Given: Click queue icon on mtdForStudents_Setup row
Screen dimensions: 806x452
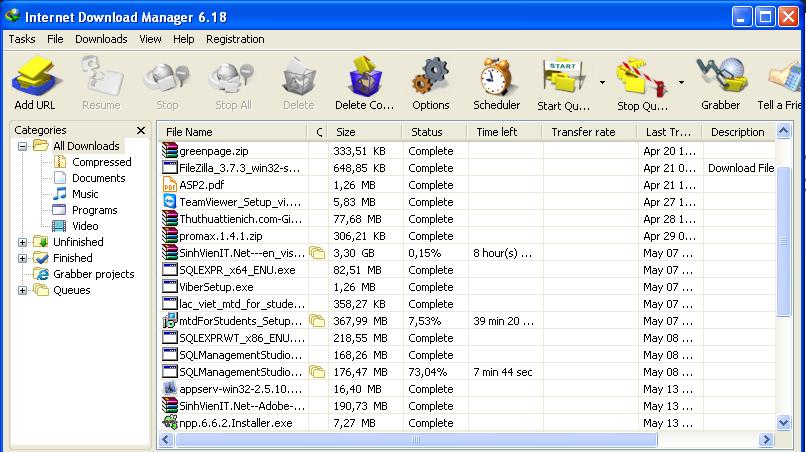Looking at the screenshot, I should coord(317,321).
